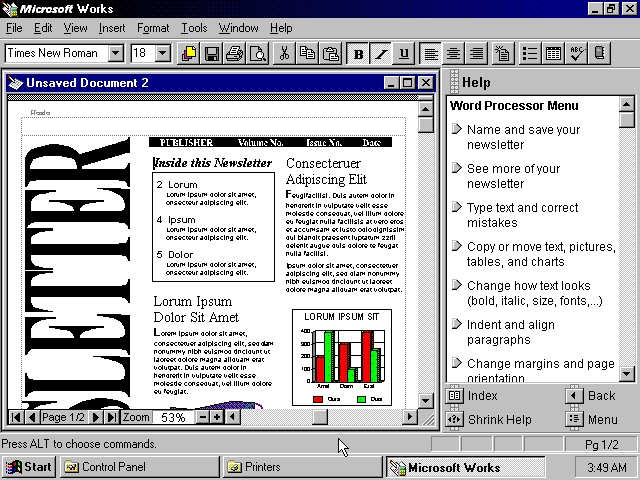
Task: Click the Cut scissors icon
Action: 285,53
